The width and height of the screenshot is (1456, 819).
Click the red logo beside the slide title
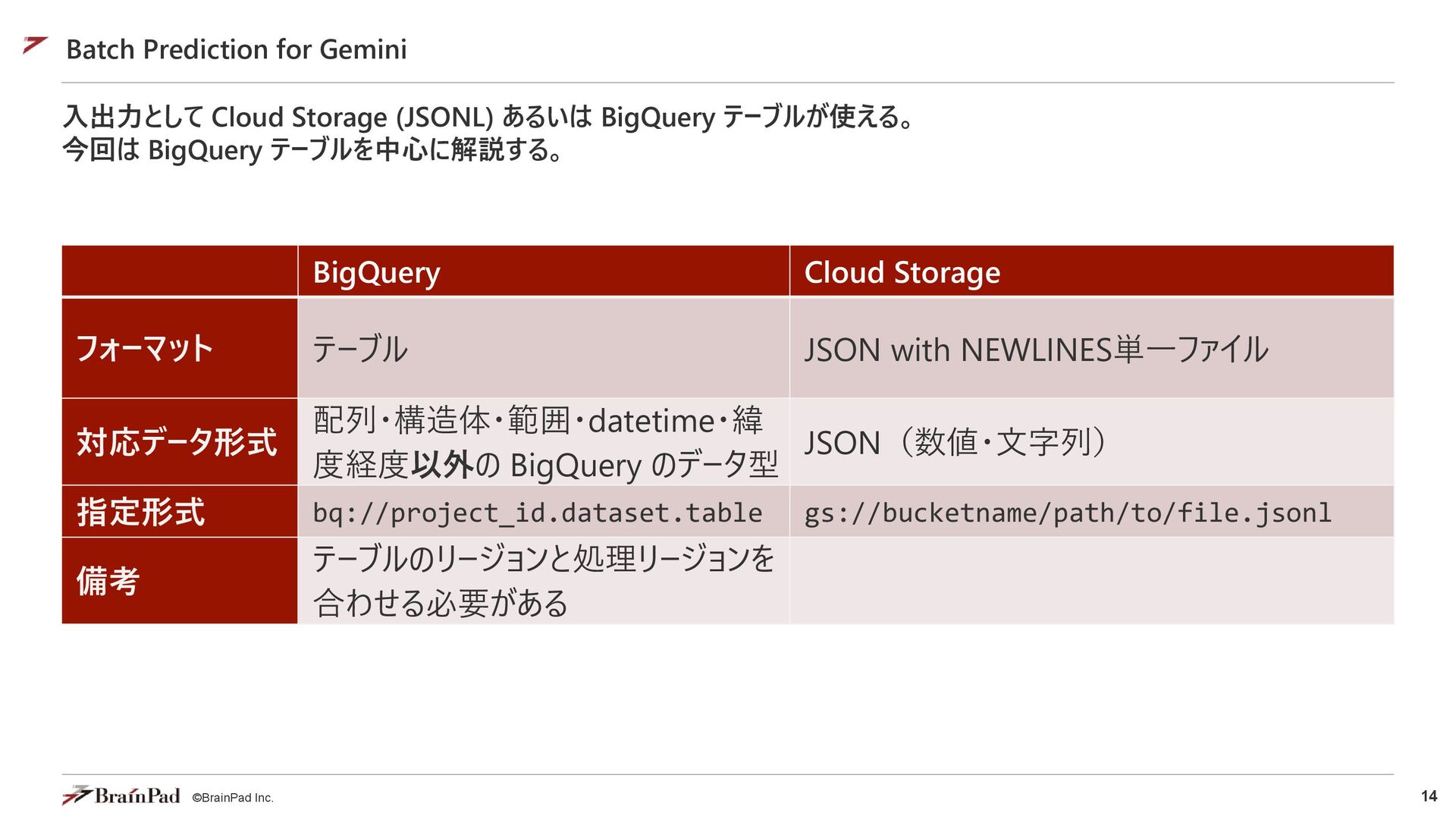coord(35,45)
